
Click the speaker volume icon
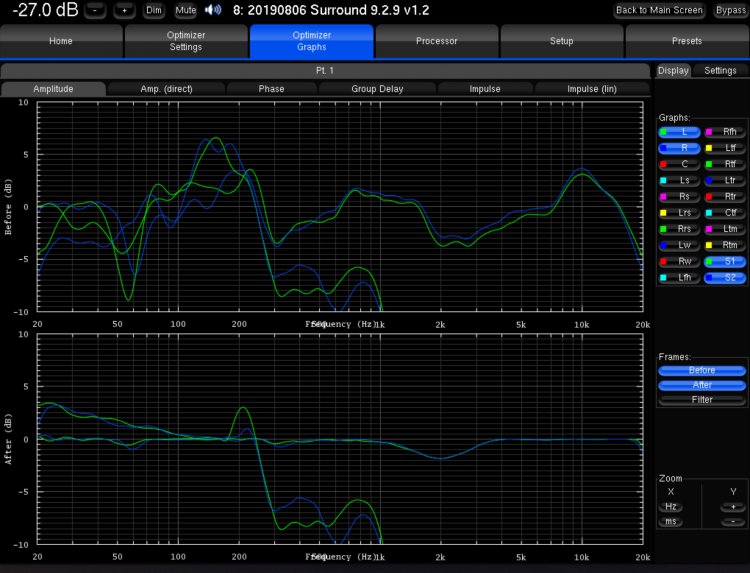click(x=213, y=10)
